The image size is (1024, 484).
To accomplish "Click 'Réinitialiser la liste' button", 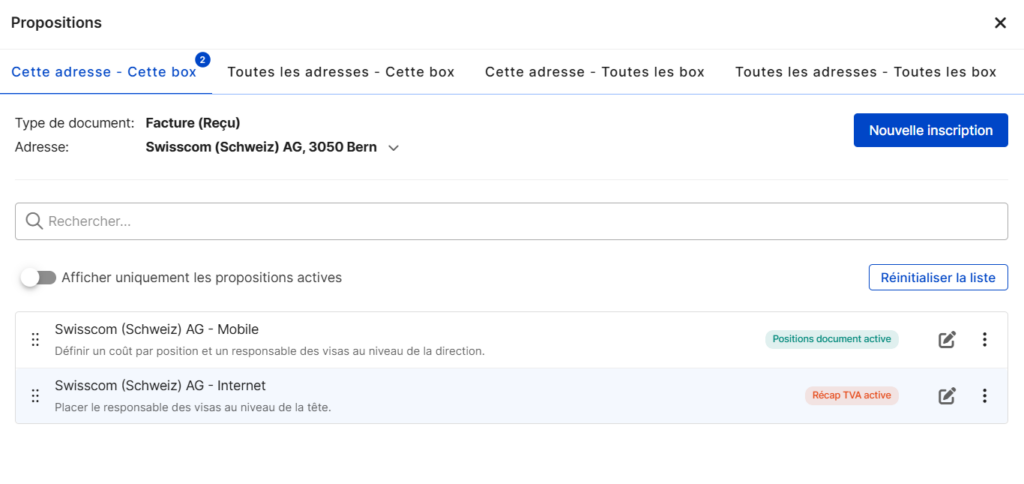I will coord(938,277).
